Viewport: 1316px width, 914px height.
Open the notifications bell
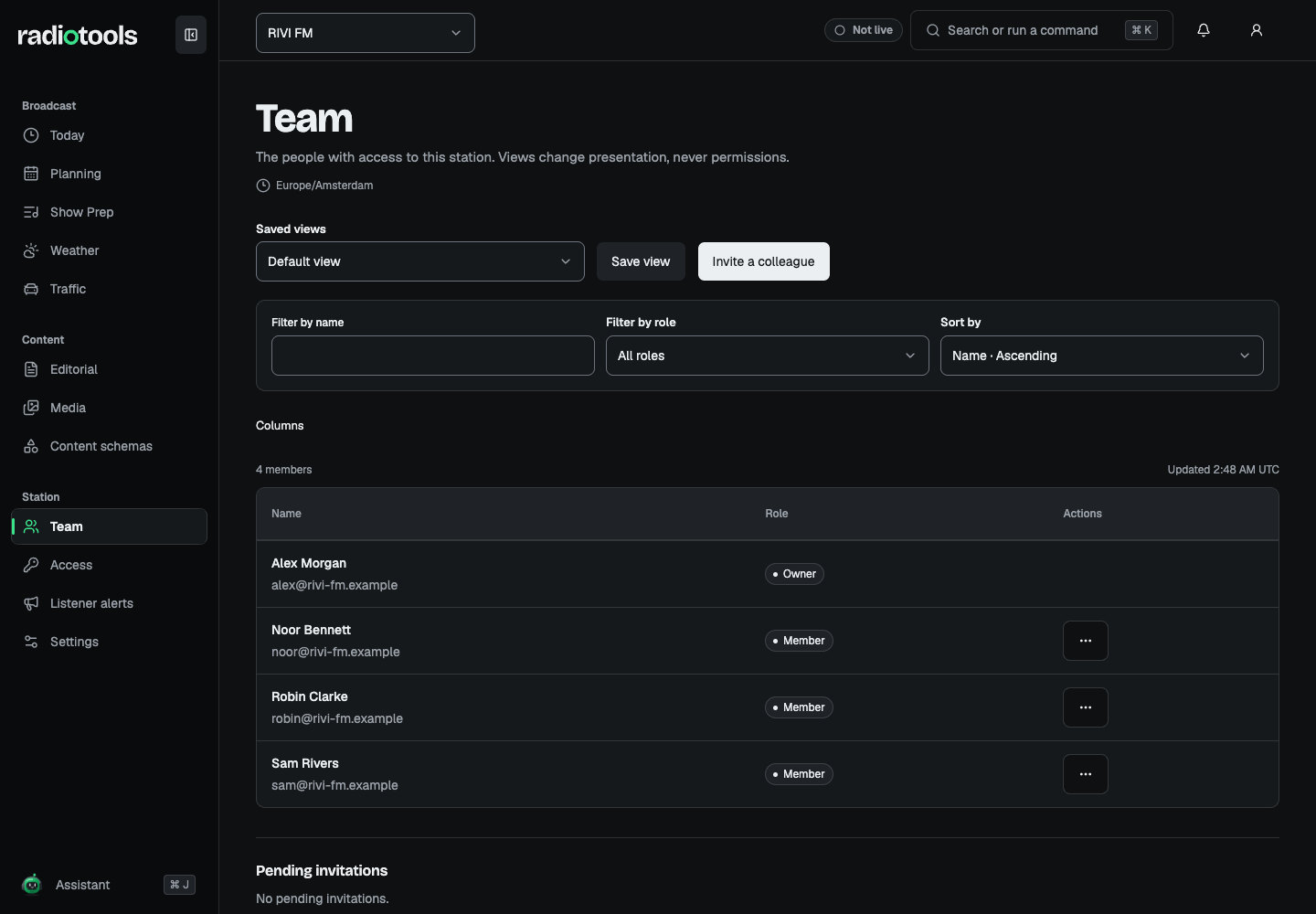(x=1204, y=30)
